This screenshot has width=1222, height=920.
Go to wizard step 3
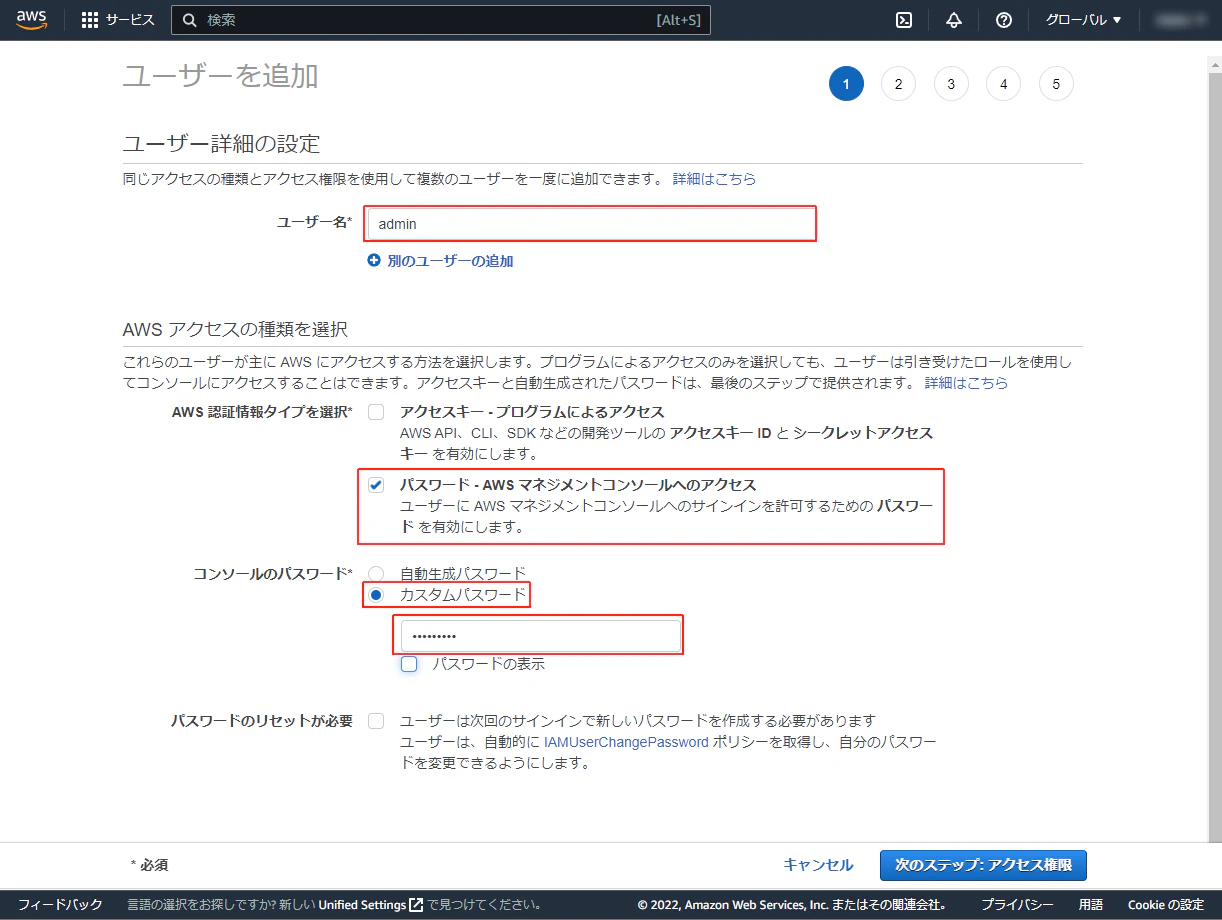(x=951, y=84)
